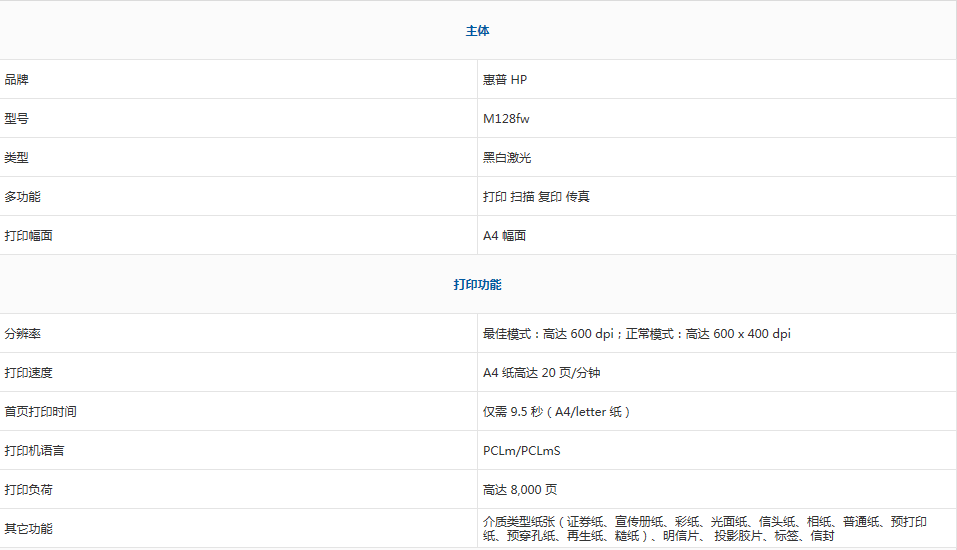Click the A4 幅面 value

pos(504,235)
